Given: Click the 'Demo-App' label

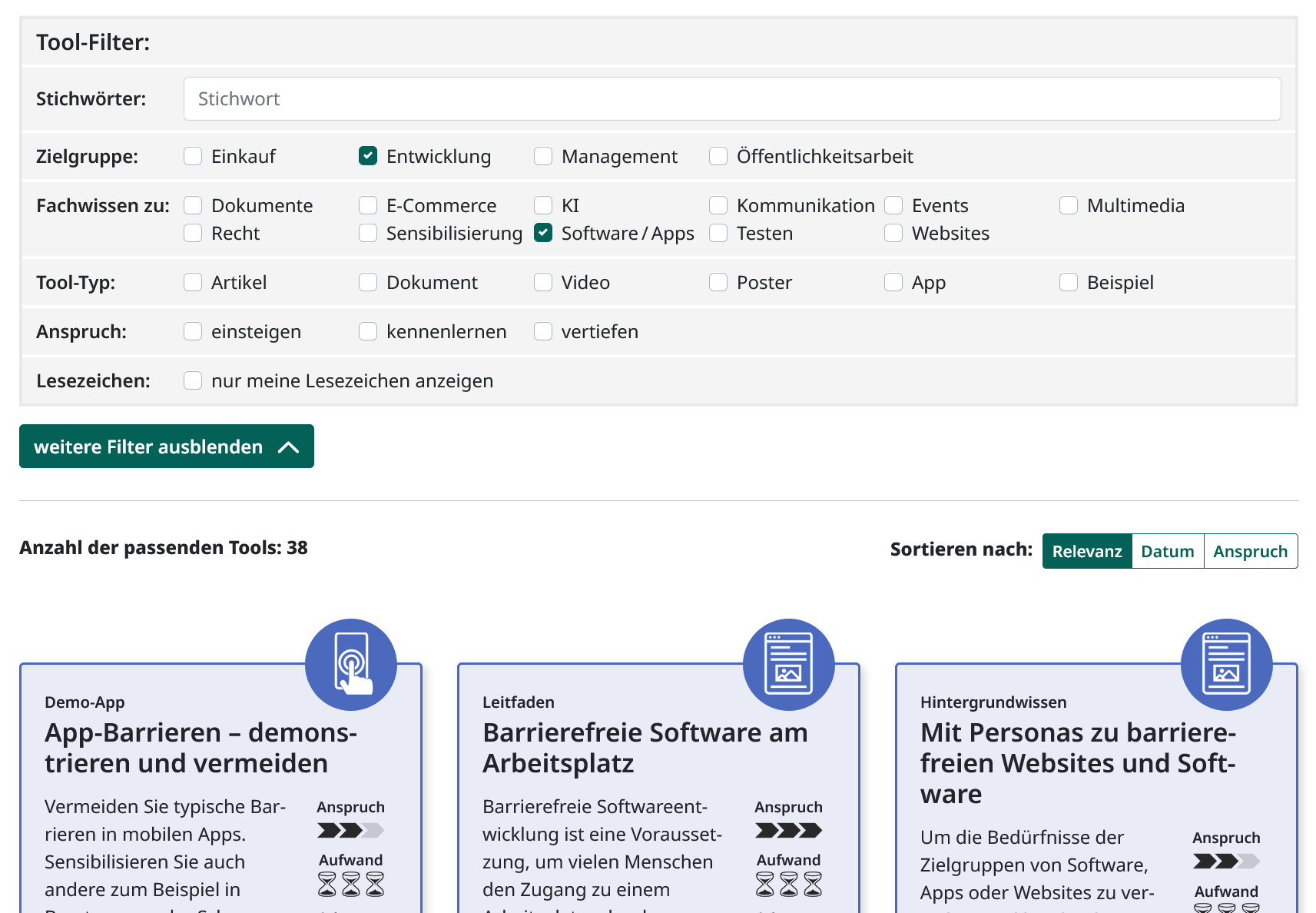Looking at the screenshot, I should [85, 702].
